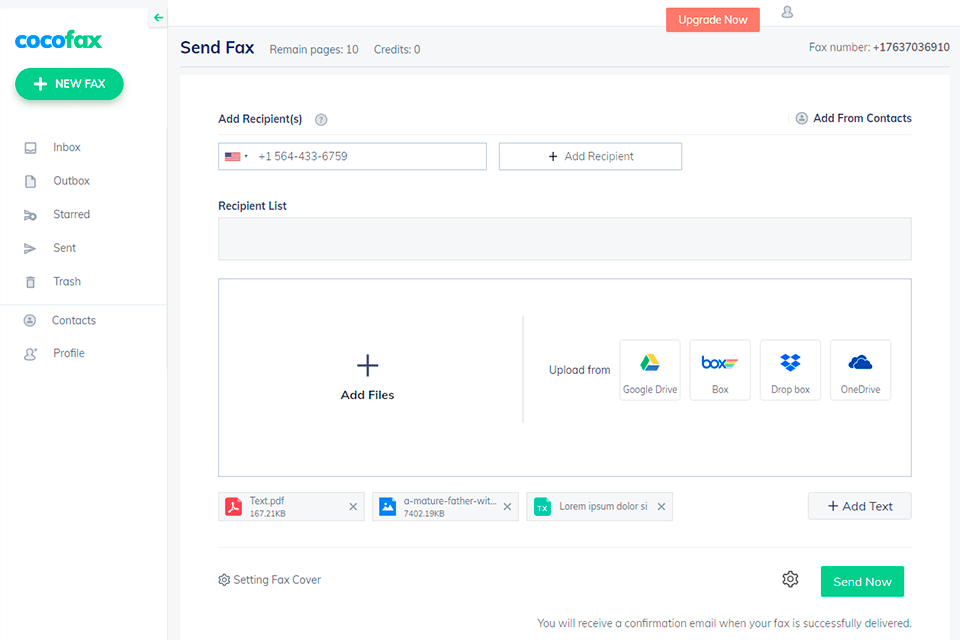Collapse the sidebar using the teal arrow

(x=157, y=17)
